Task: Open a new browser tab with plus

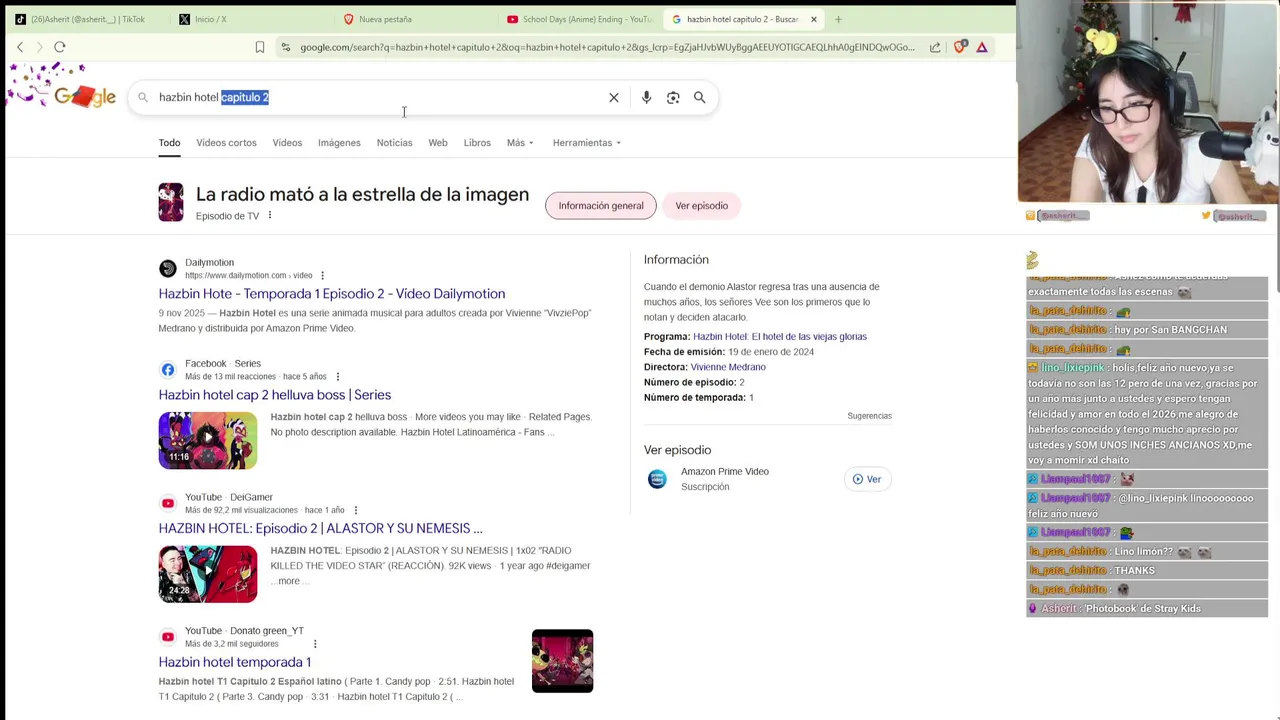Action: coord(838,19)
